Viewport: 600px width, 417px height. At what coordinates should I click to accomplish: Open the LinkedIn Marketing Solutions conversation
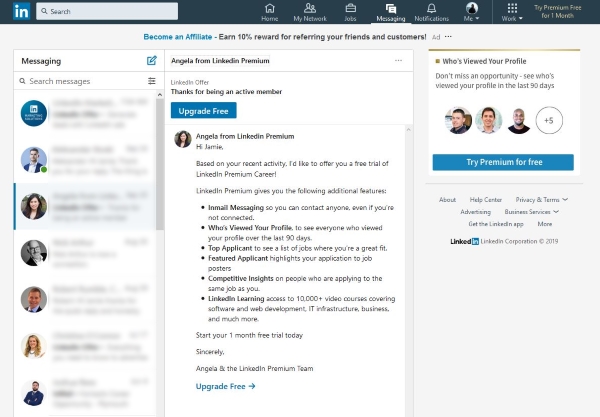click(x=85, y=113)
